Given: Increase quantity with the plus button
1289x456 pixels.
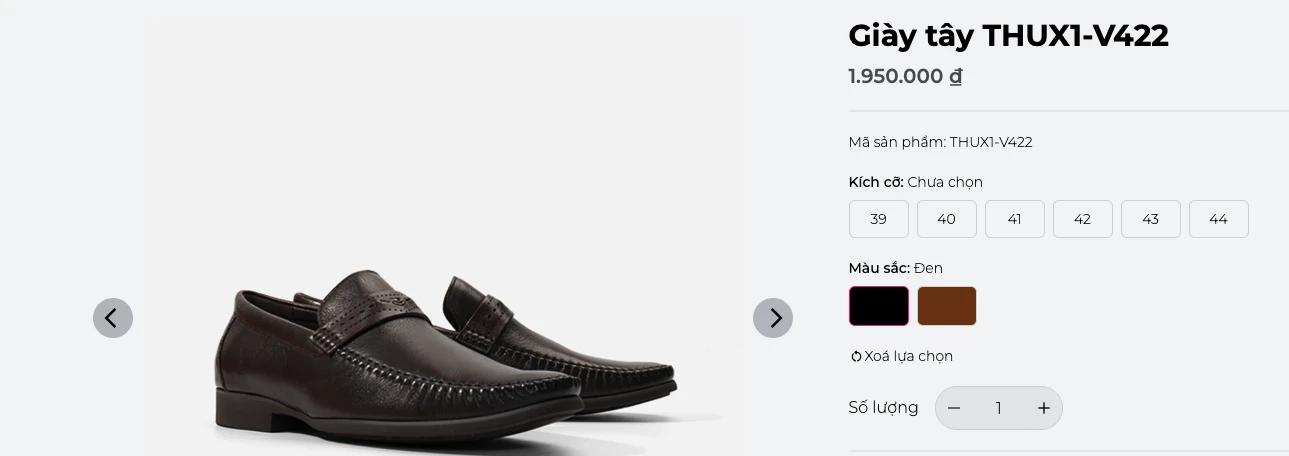Looking at the screenshot, I should click(1043, 408).
